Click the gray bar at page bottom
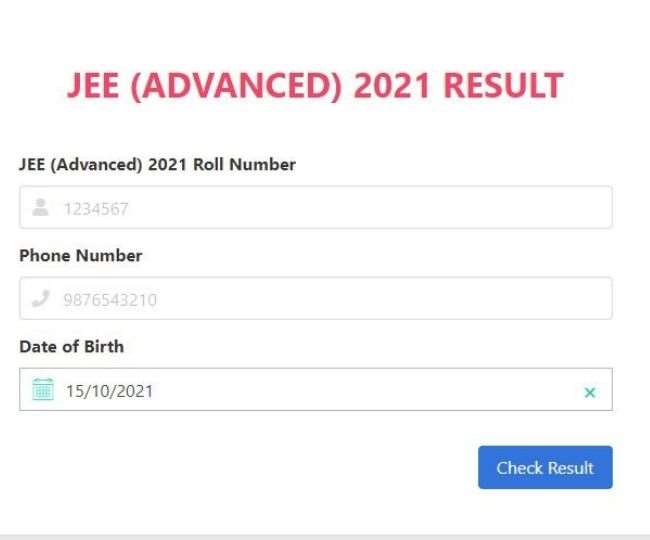The width and height of the screenshot is (650, 540). pyautogui.click(x=325, y=537)
